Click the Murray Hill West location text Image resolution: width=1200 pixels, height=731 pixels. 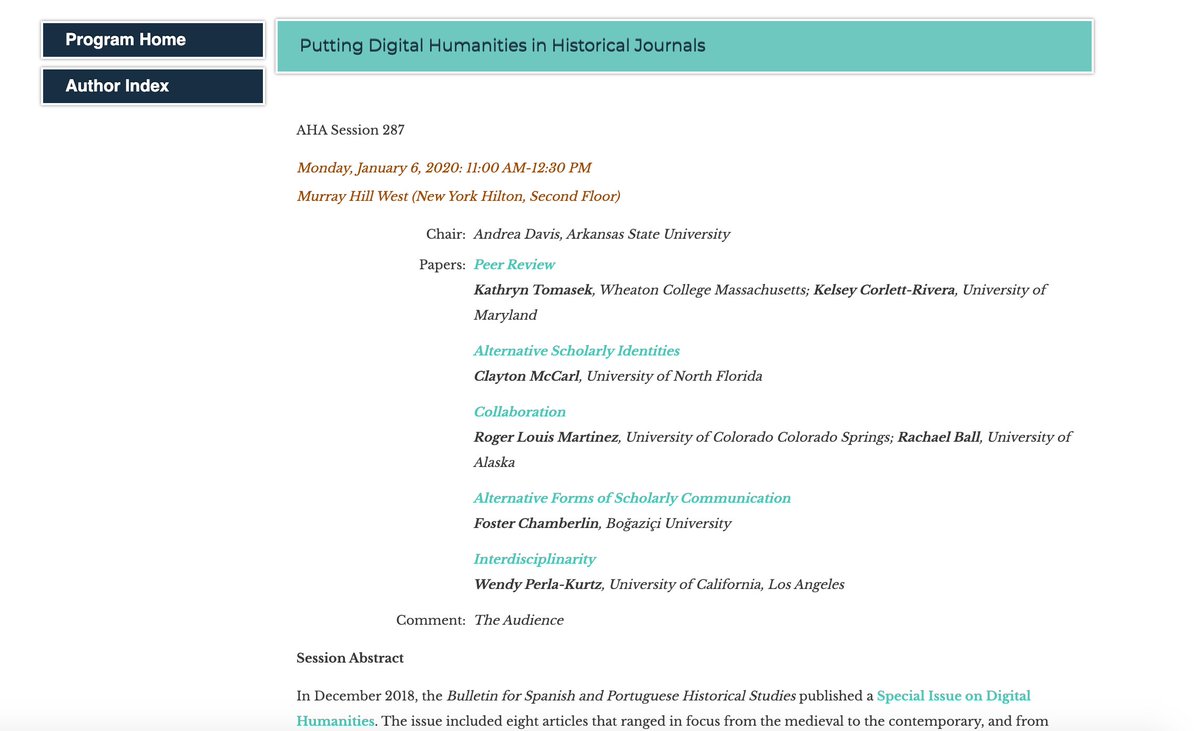(x=459, y=196)
